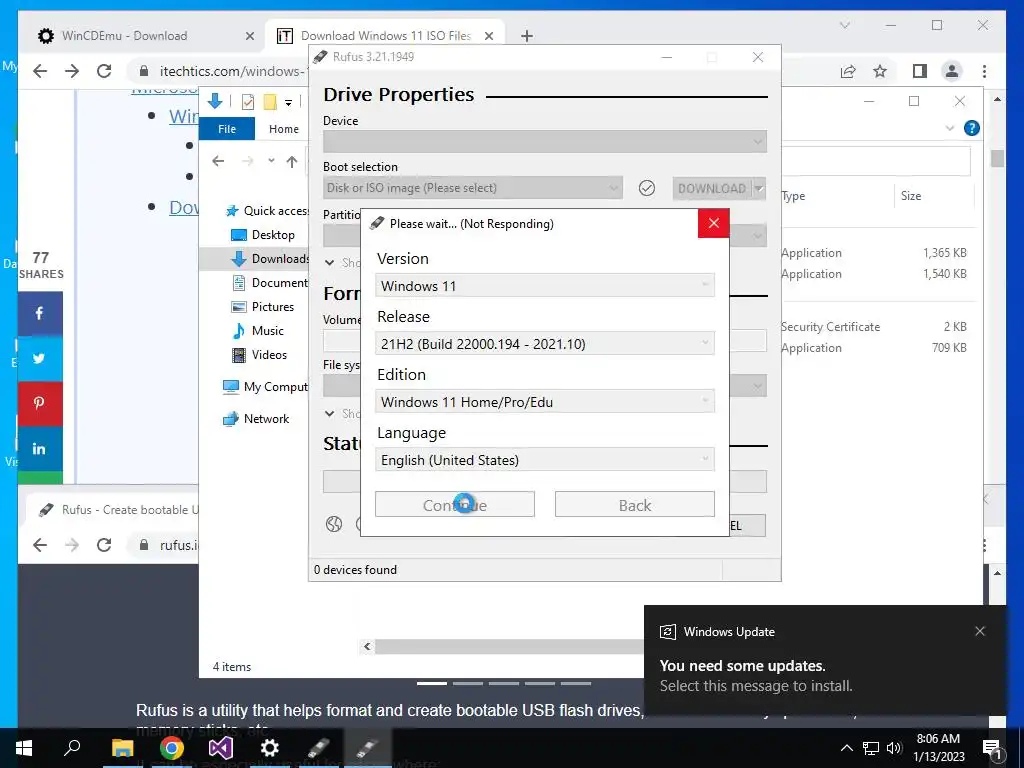Click the share icon in Chrome address bar

tap(848, 71)
